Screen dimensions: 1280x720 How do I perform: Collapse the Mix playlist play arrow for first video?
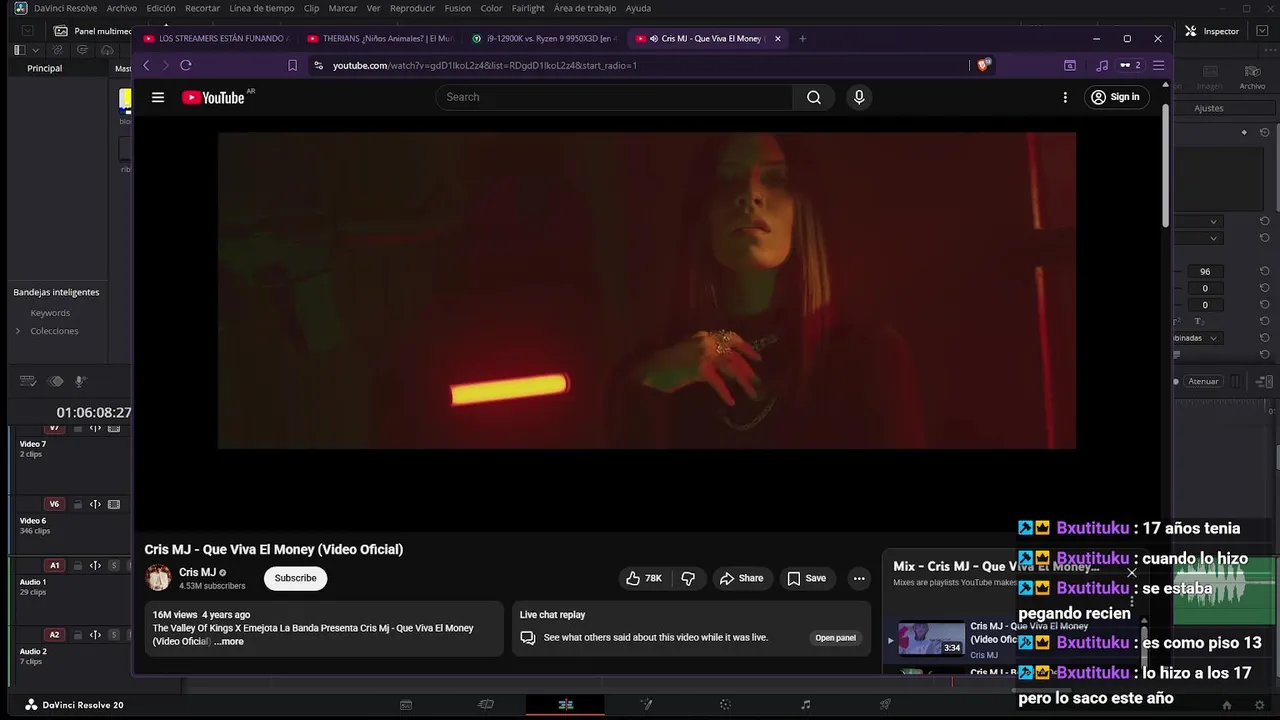point(890,640)
